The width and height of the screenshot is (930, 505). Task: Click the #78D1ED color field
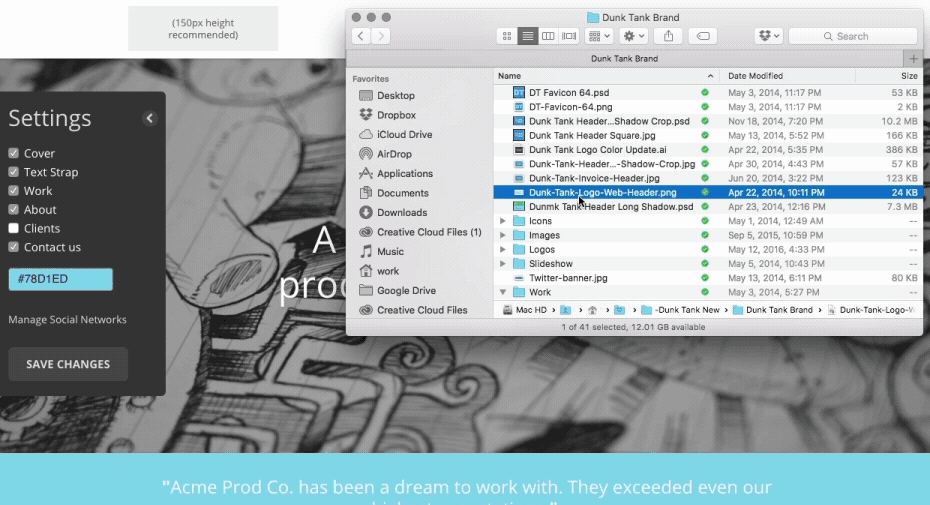(x=60, y=279)
